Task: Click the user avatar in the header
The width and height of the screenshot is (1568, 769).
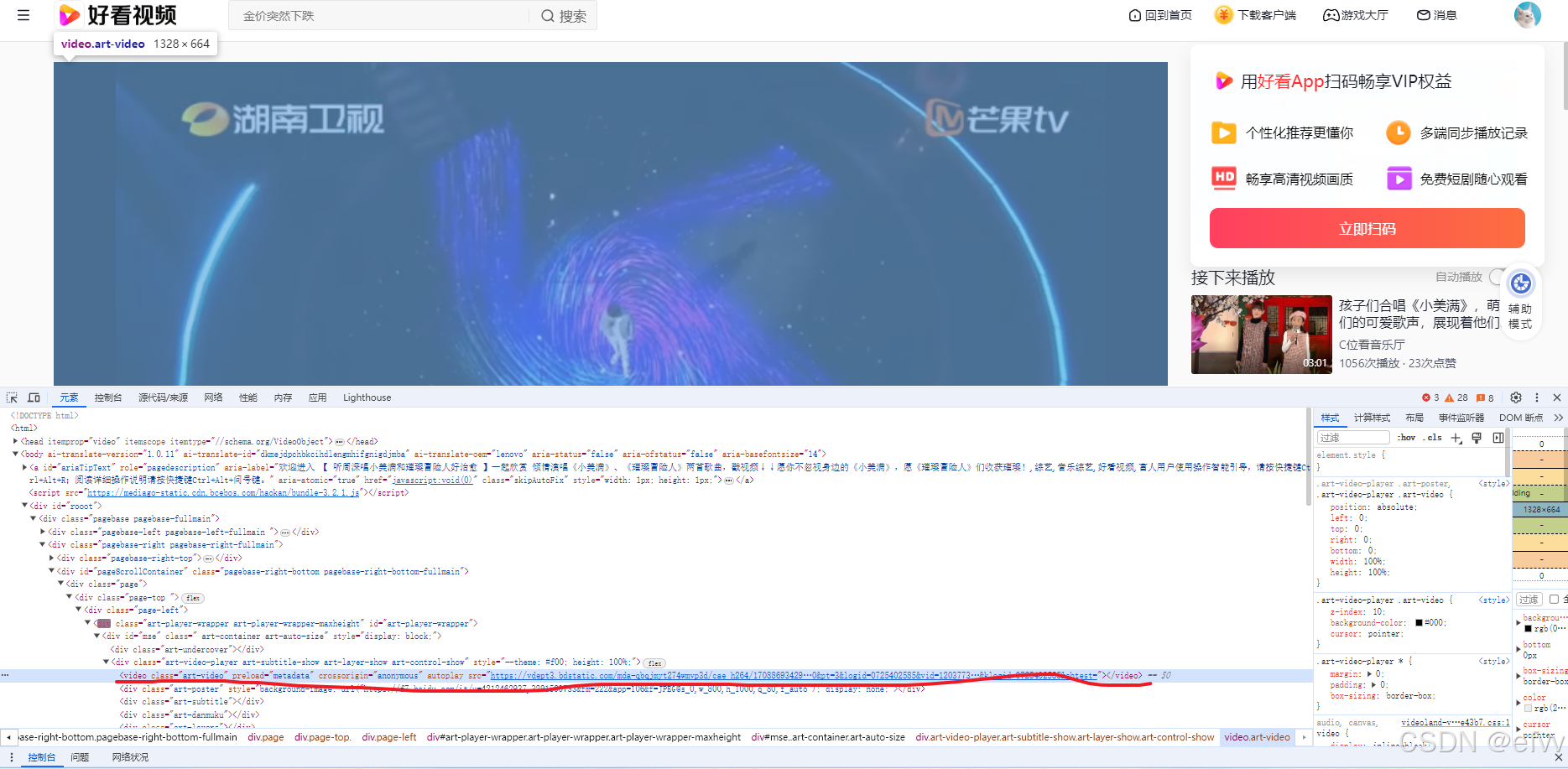Action: point(1527,15)
